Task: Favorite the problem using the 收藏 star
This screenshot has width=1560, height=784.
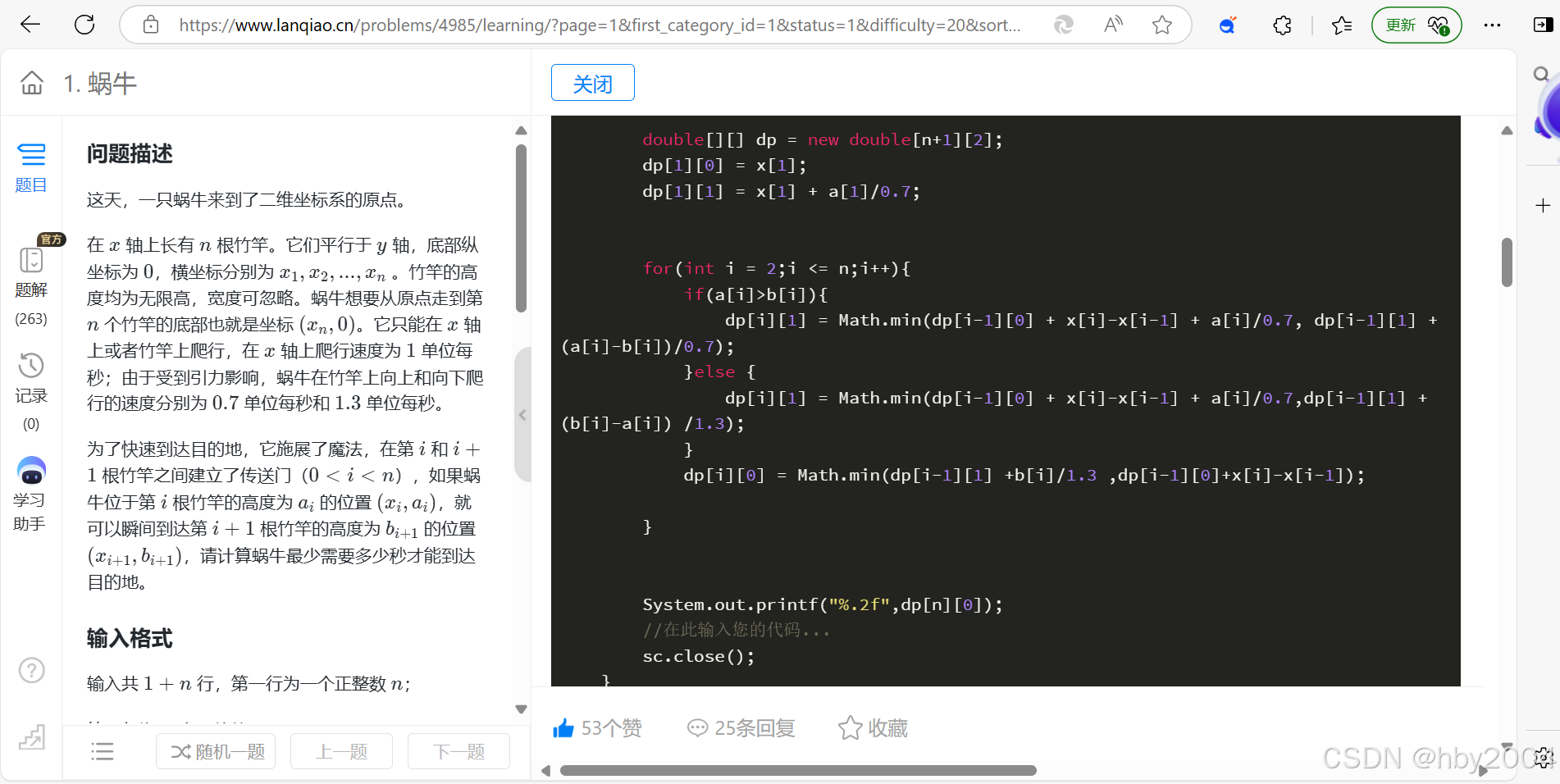Action: pos(851,727)
